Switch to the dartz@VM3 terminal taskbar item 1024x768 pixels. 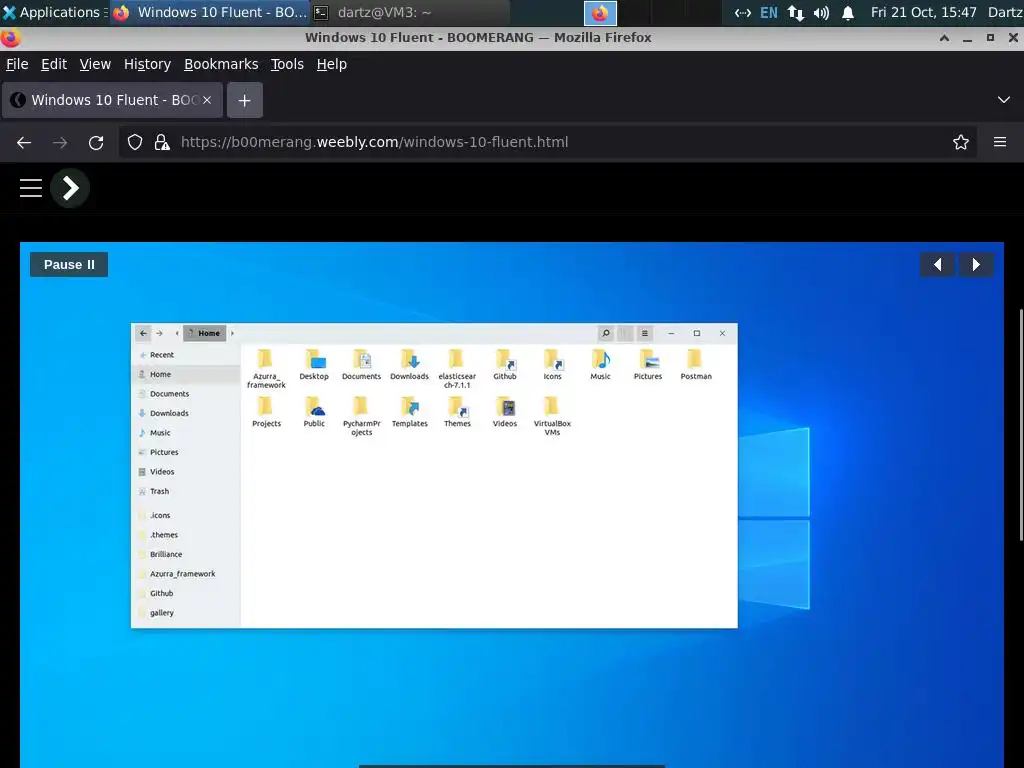(409, 12)
